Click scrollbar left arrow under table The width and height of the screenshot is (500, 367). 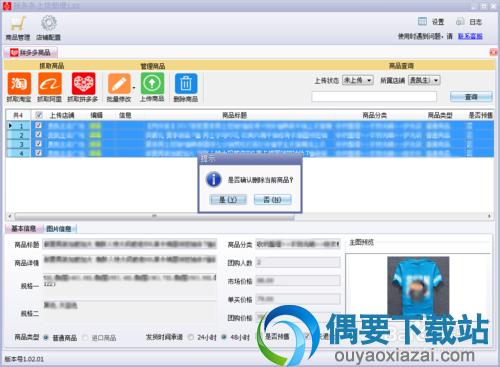click(x=10, y=216)
